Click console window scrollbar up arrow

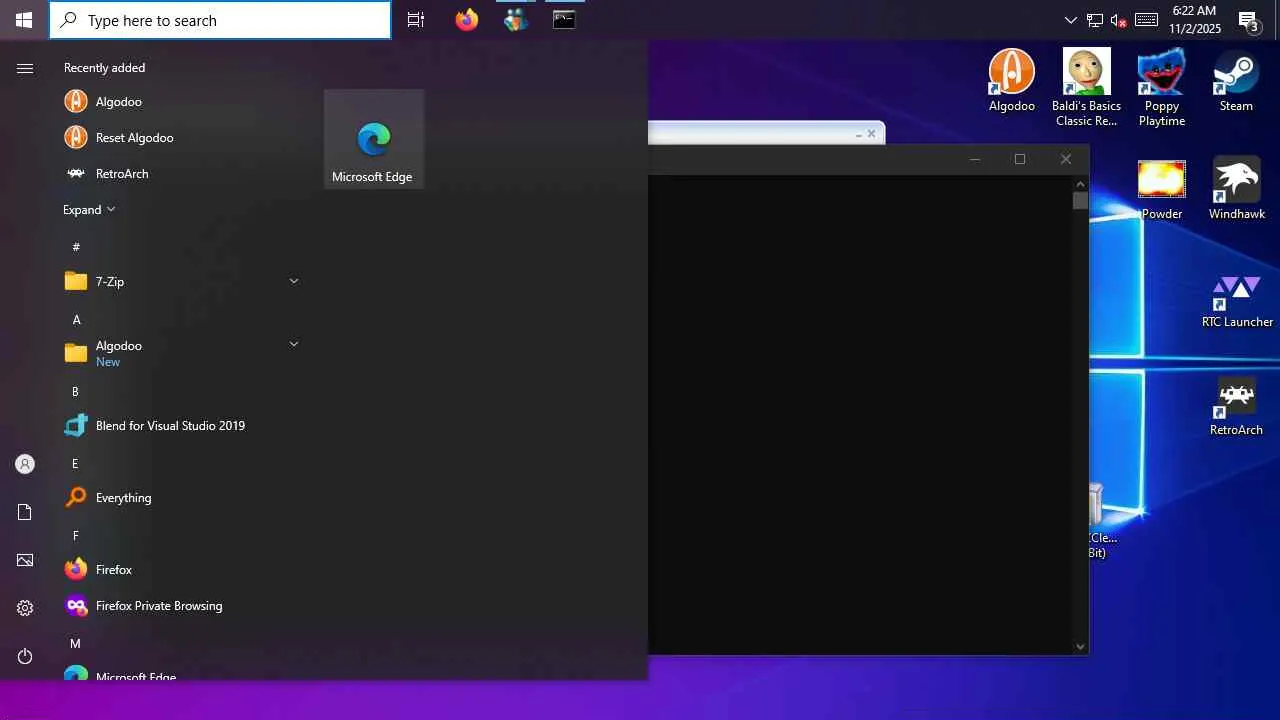click(x=1080, y=184)
